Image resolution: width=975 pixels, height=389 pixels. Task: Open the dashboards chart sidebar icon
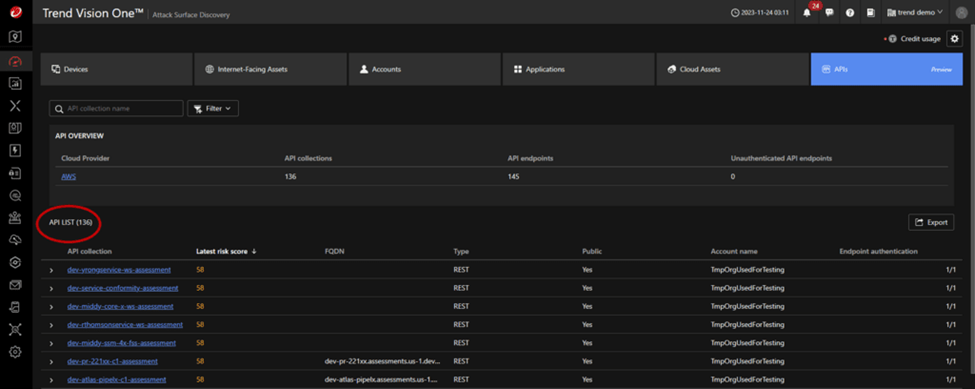(x=16, y=83)
